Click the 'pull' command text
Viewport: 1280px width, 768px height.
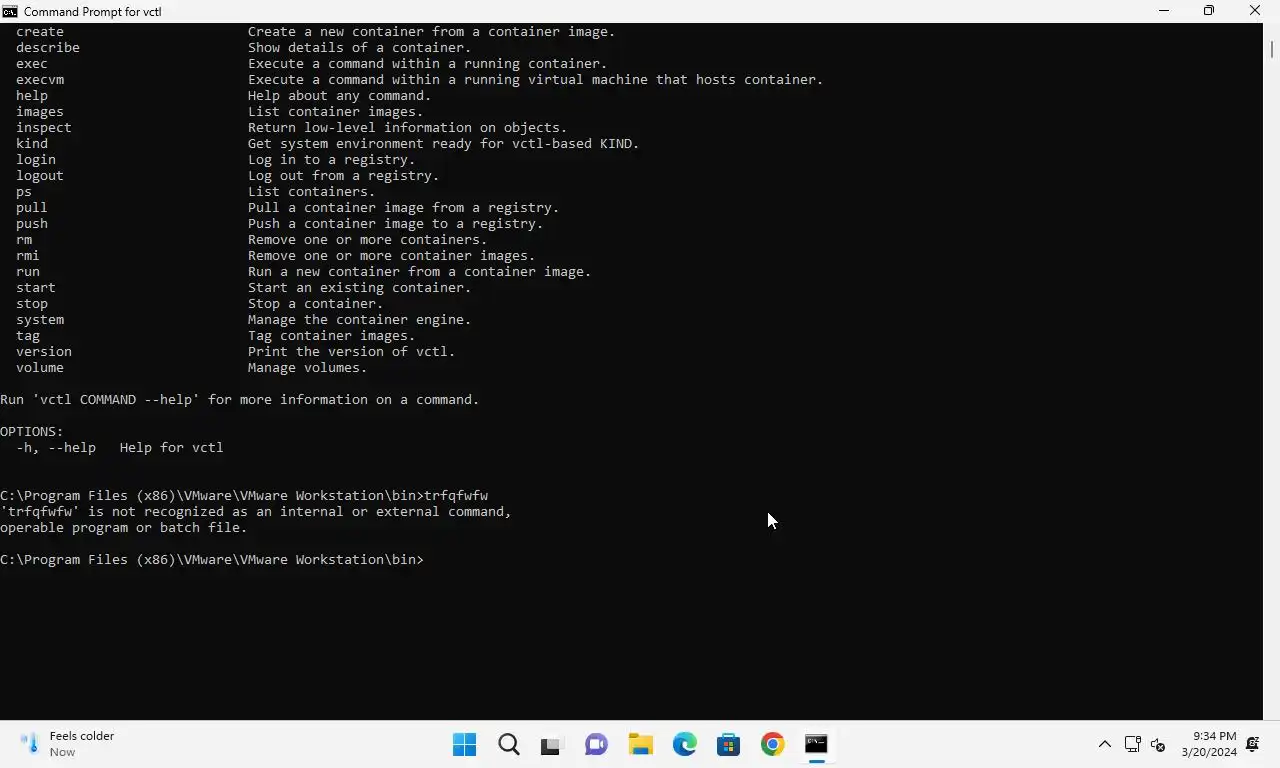[32, 207]
